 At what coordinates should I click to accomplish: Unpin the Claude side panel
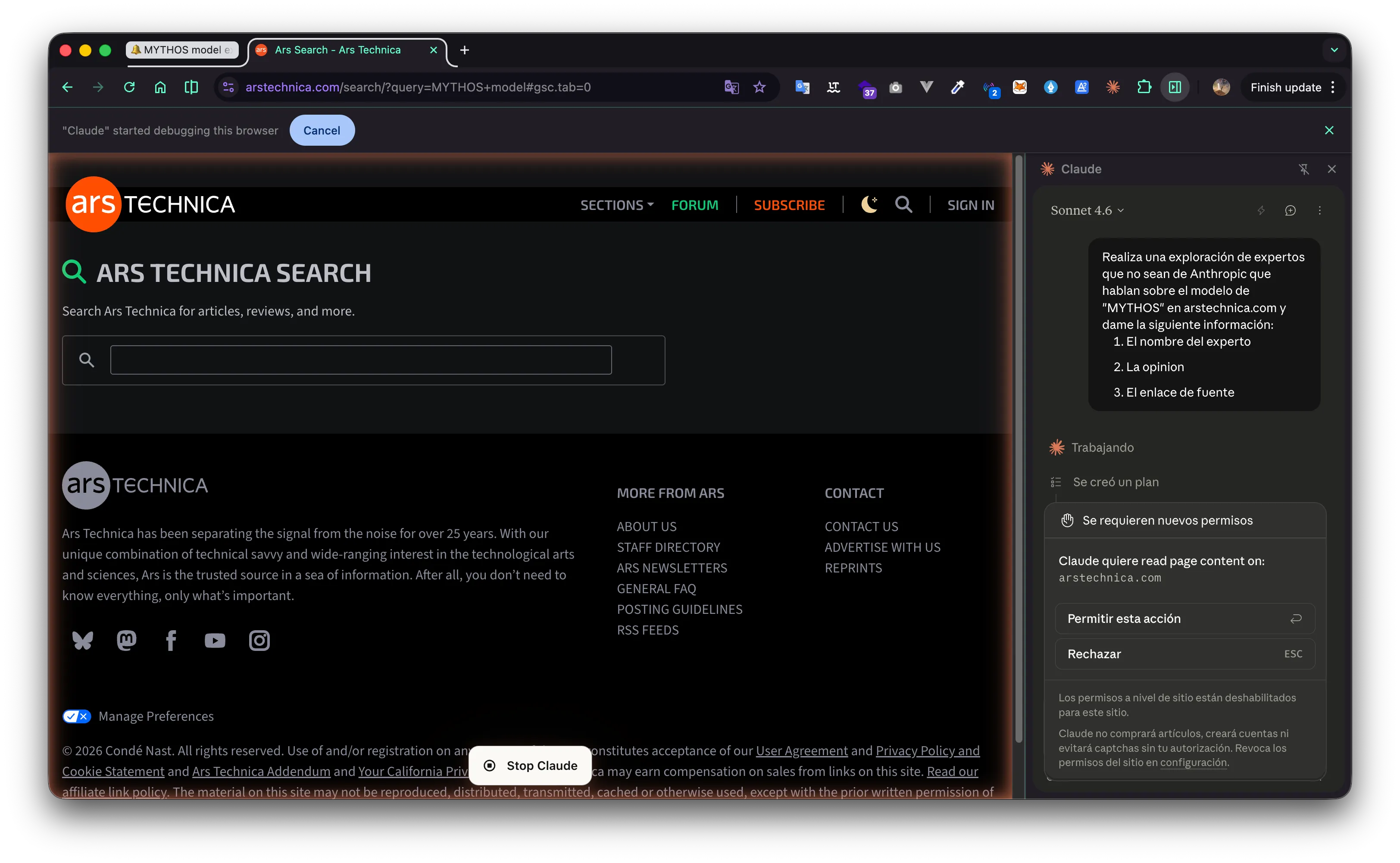(x=1305, y=169)
